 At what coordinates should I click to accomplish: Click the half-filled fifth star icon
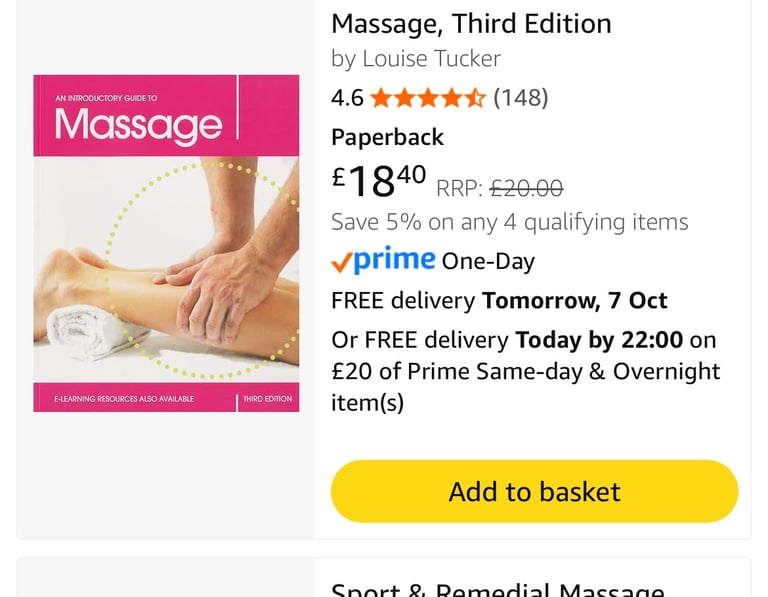pyautogui.click(x=475, y=98)
